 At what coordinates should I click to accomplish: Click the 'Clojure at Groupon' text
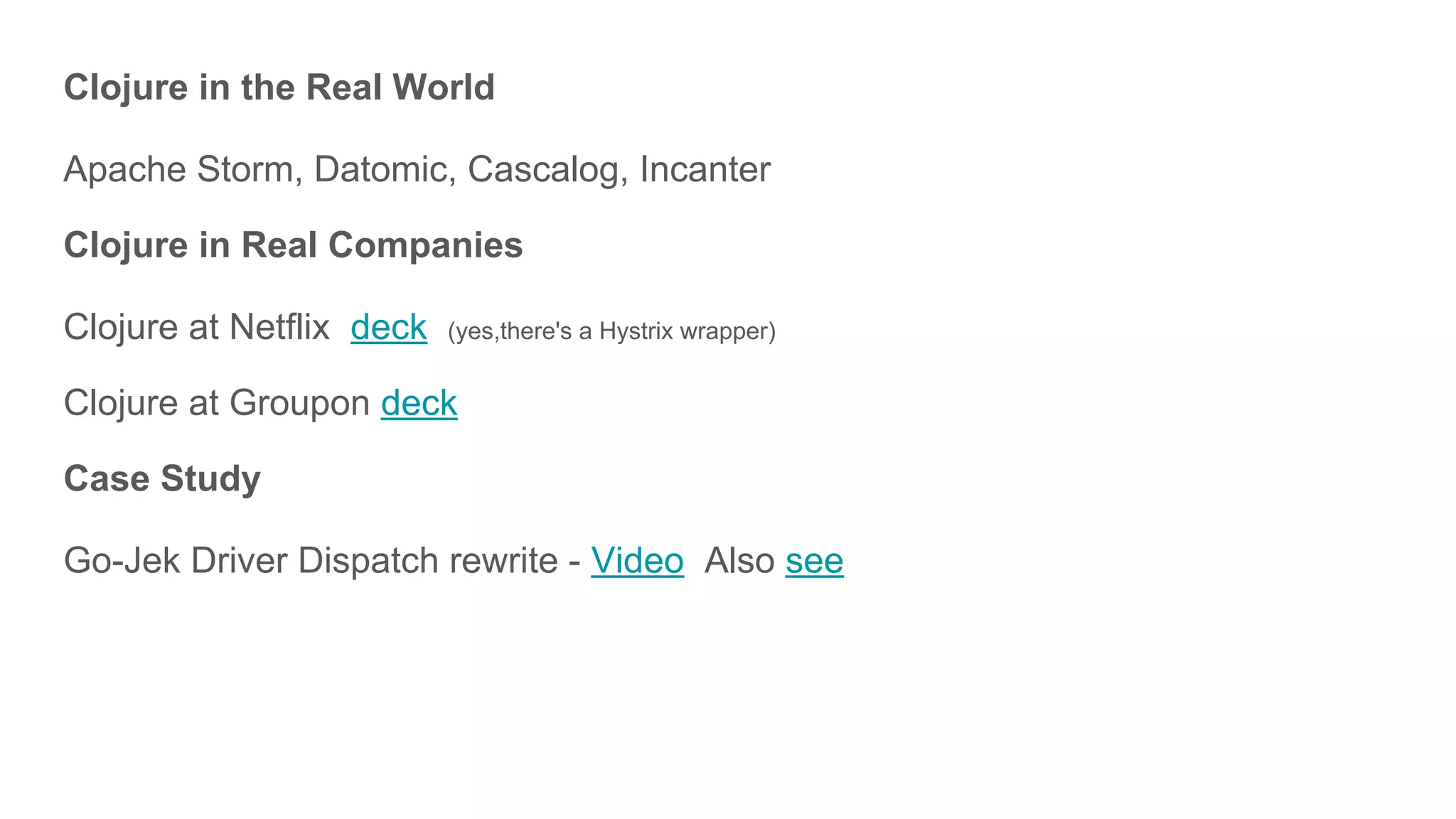217,403
